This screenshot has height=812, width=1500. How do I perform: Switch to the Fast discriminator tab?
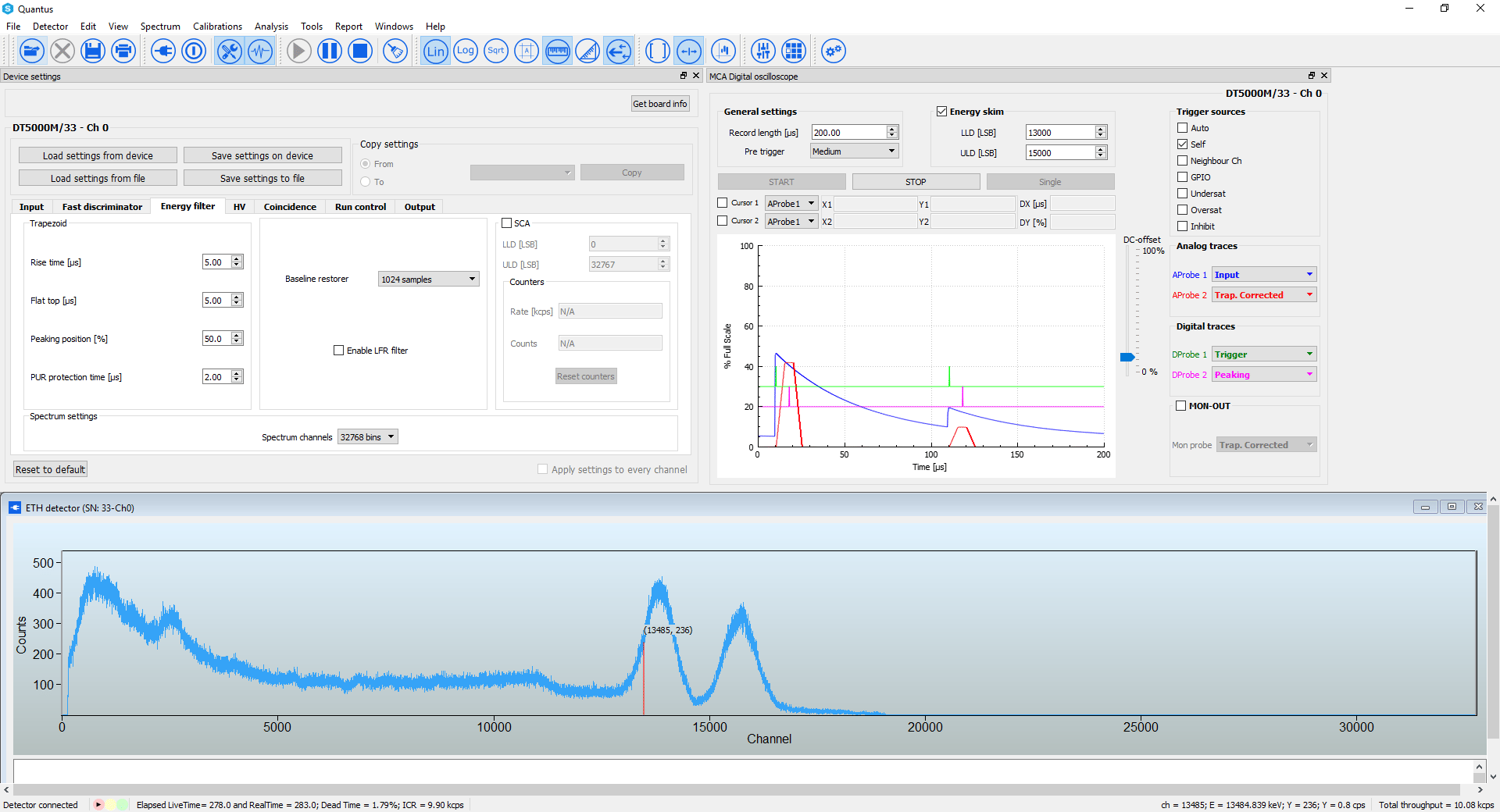pos(102,207)
